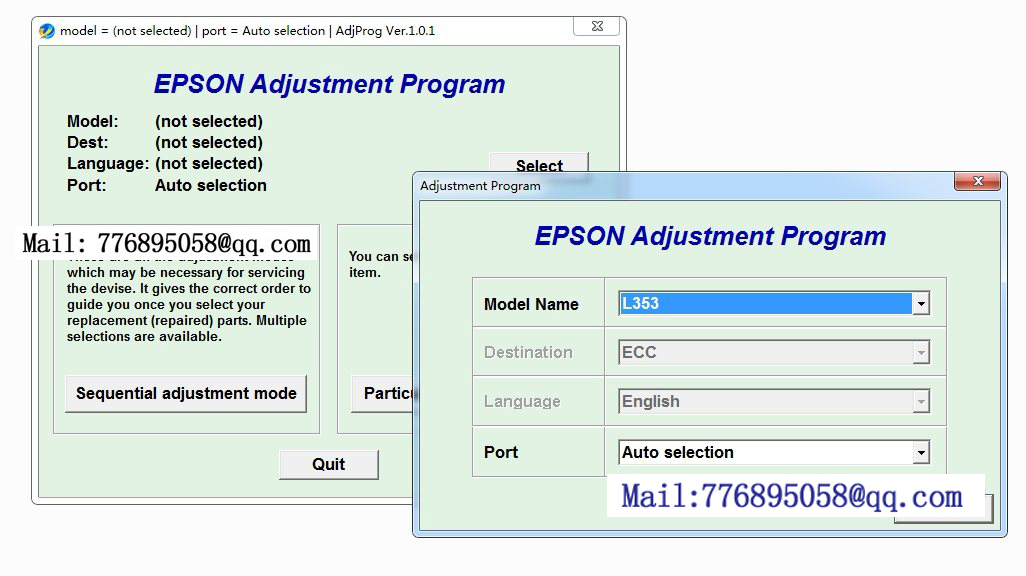Viewport: 1026px width, 576px height.
Task: Click the Destination label in dialog
Action: point(528,353)
